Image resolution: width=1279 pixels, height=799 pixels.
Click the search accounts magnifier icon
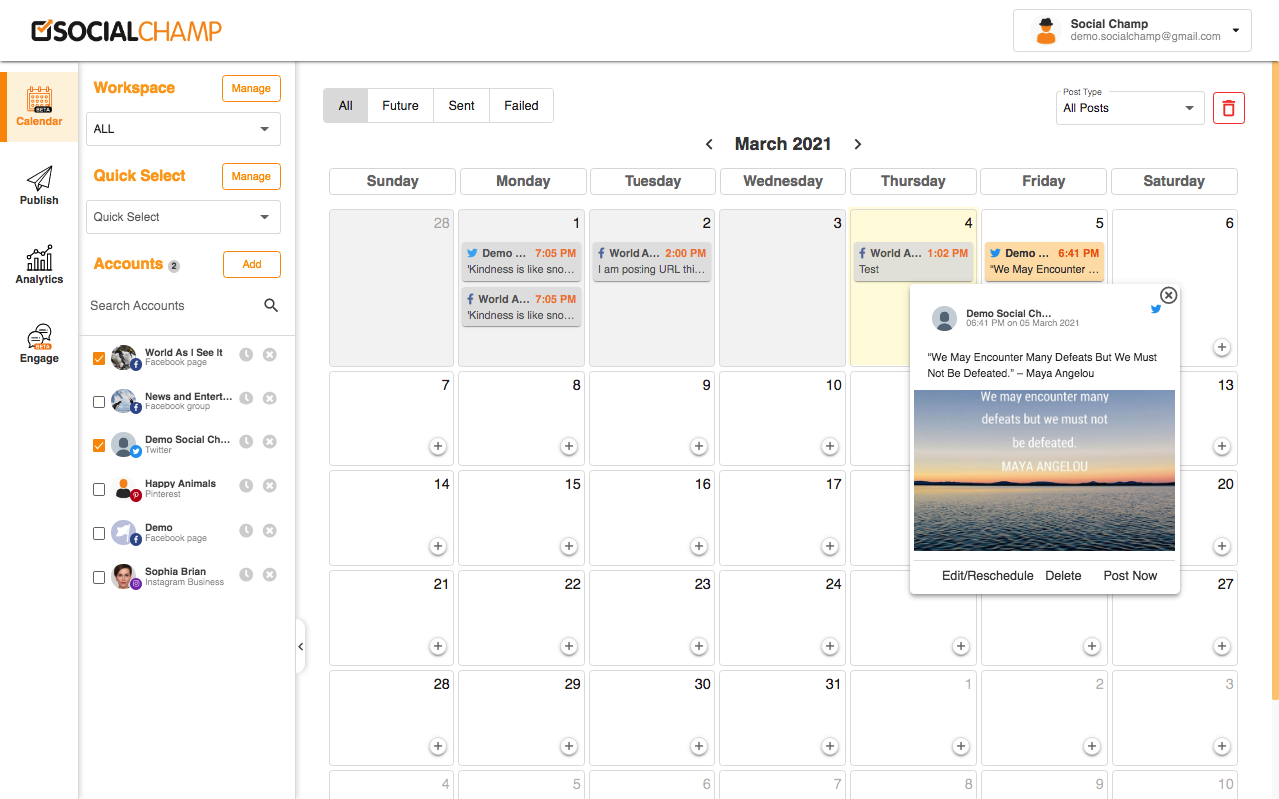click(271, 306)
